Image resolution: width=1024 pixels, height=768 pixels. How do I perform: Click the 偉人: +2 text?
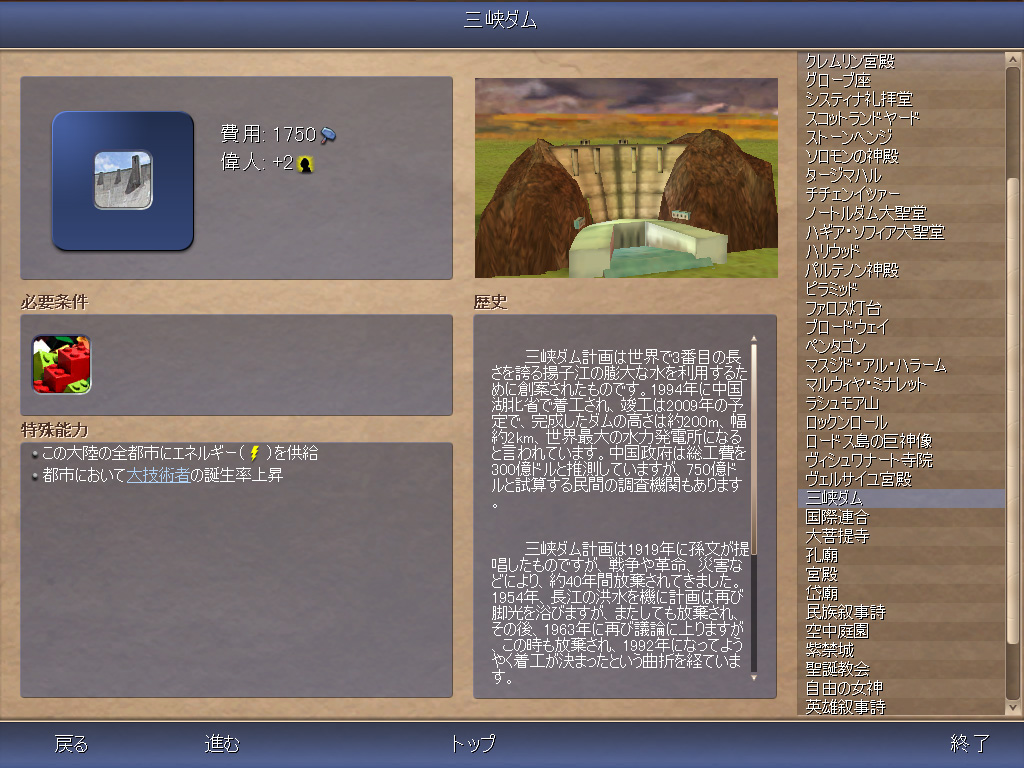[257, 162]
